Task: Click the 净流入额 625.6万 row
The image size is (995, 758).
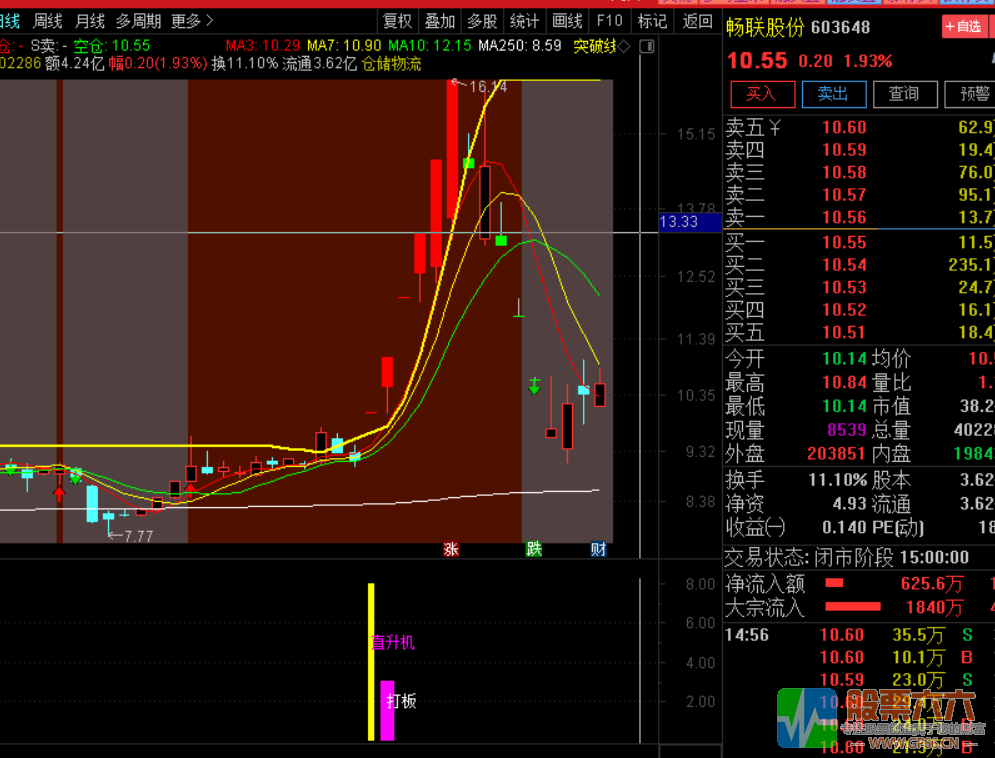Action: tap(859, 584)
